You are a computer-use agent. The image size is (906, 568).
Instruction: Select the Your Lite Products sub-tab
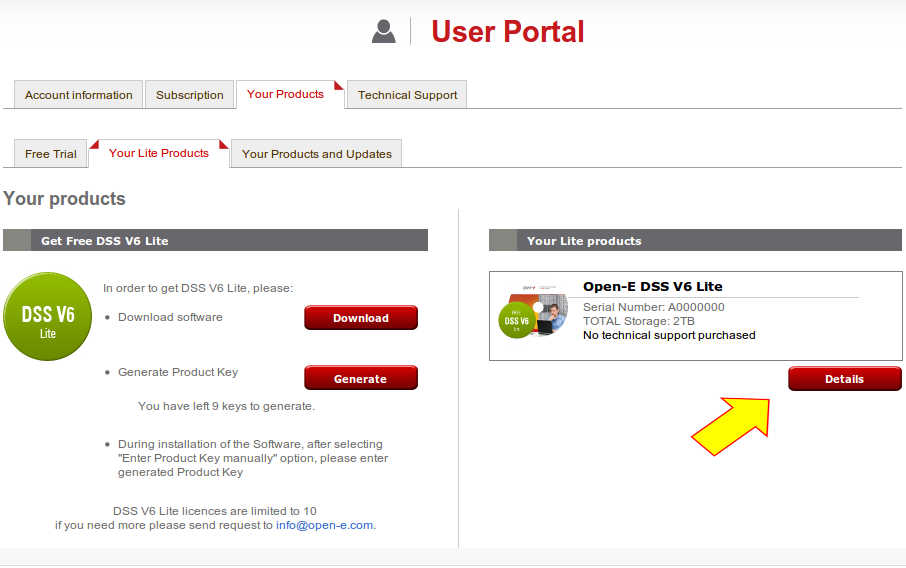159,153
